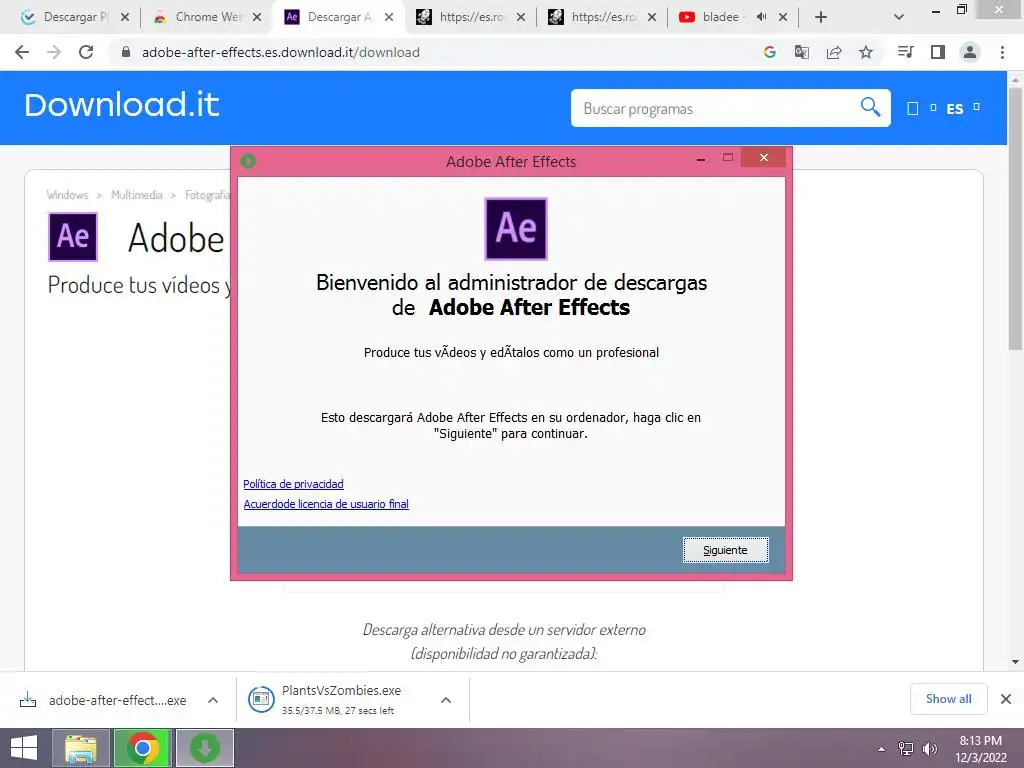Close the downloads bar

(1006, 699)
